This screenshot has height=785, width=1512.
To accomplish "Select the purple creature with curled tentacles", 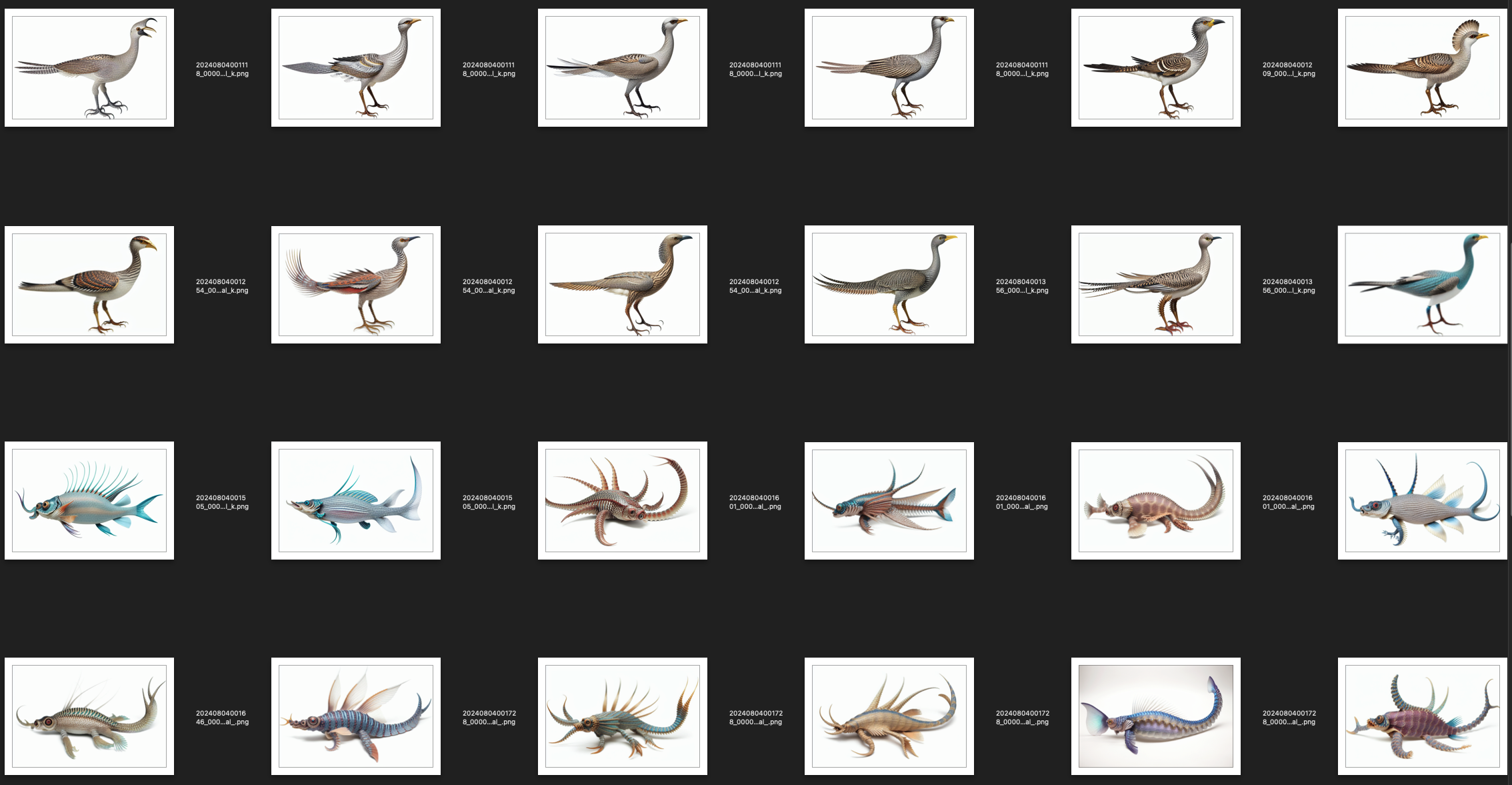I will (x=1423, y=716).
